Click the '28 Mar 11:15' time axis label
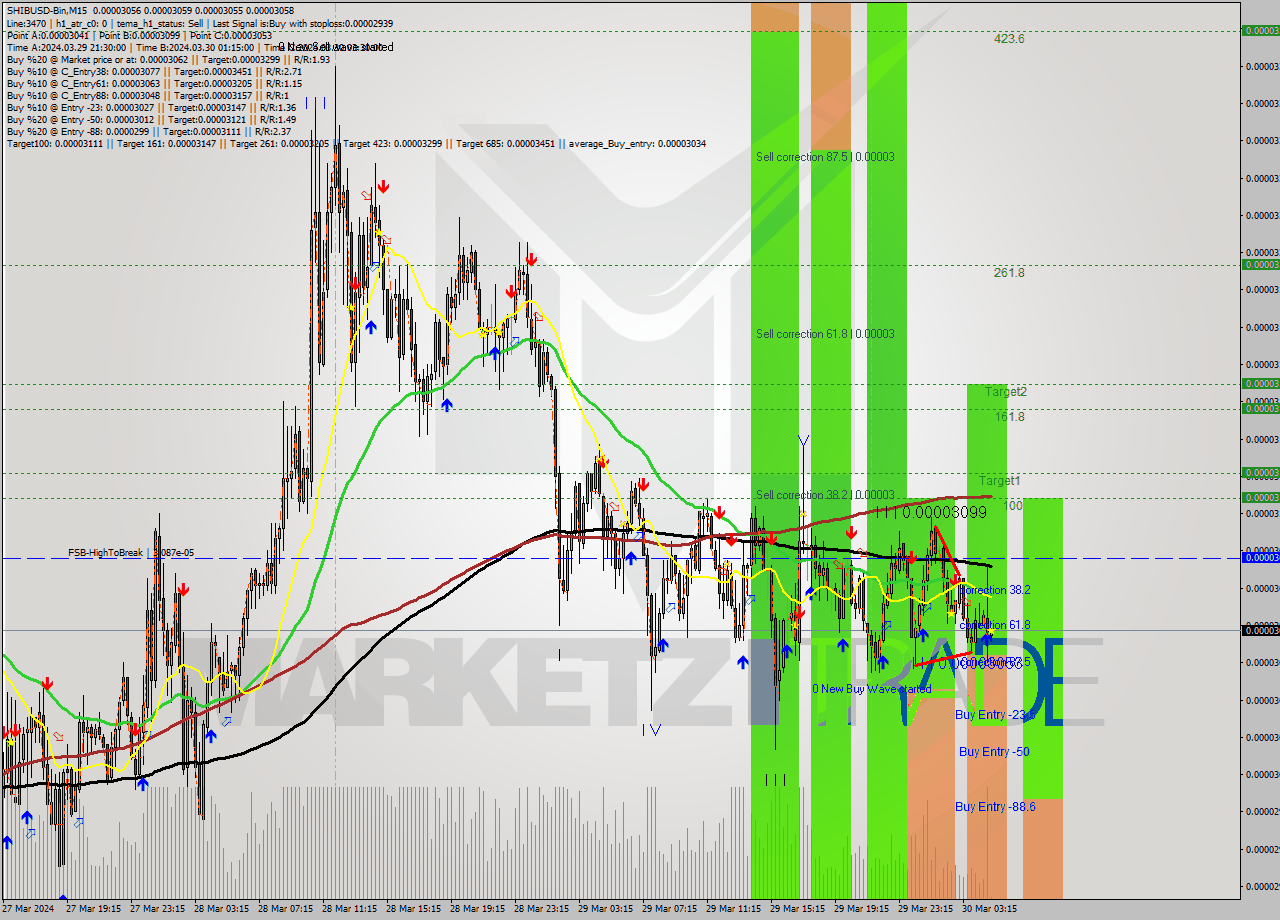Image resolution: width=1280 pixels, height=920 pixels. coord(350,909)
